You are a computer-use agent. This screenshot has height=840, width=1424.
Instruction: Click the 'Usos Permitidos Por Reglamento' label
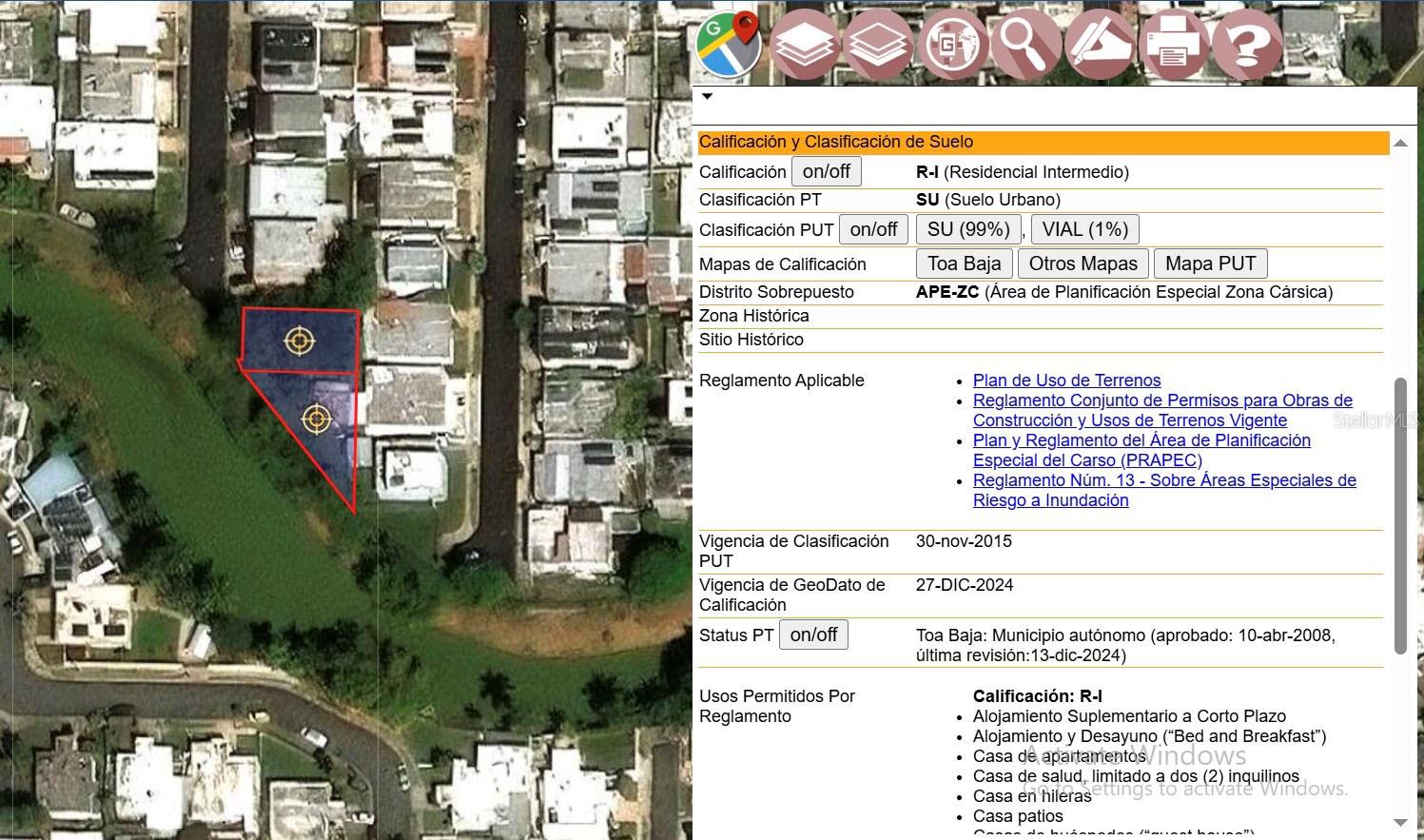(x=777, y=706)
